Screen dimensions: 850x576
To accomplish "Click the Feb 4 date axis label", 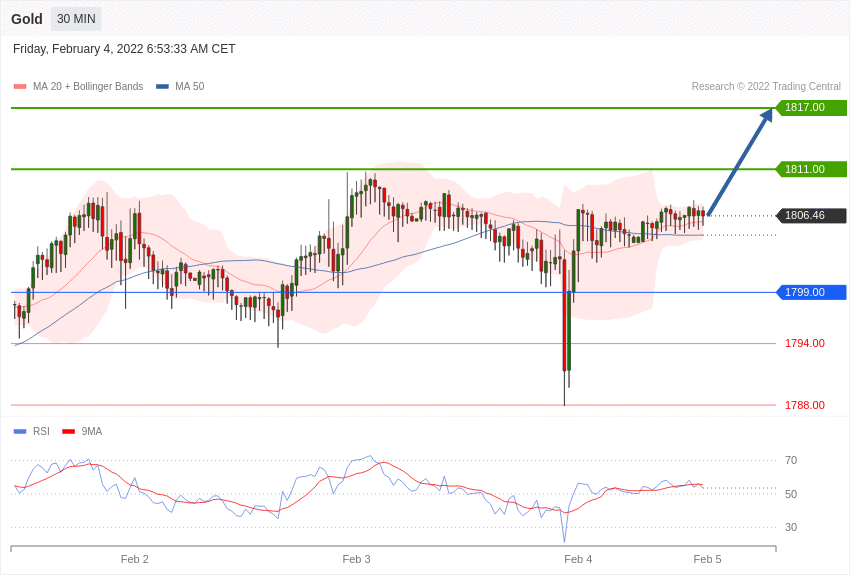I will [x=578, y=559].
